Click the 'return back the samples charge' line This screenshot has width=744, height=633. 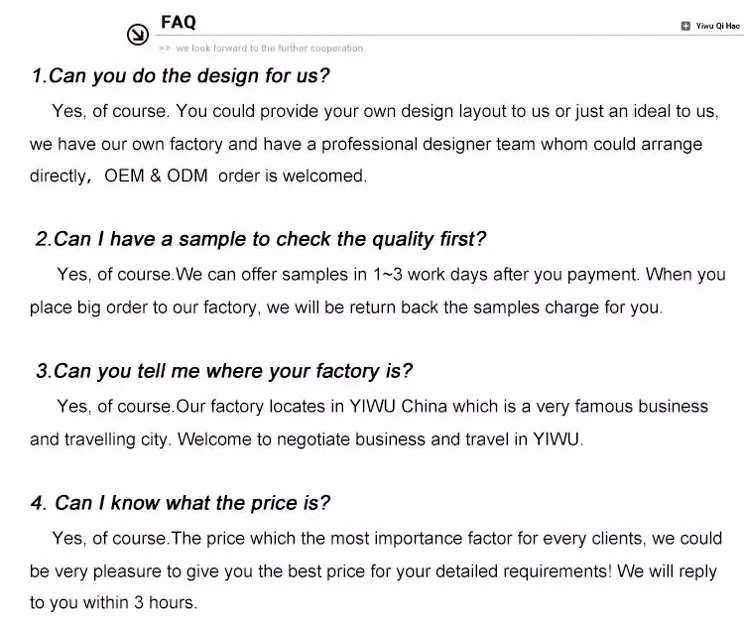(346, 307)
